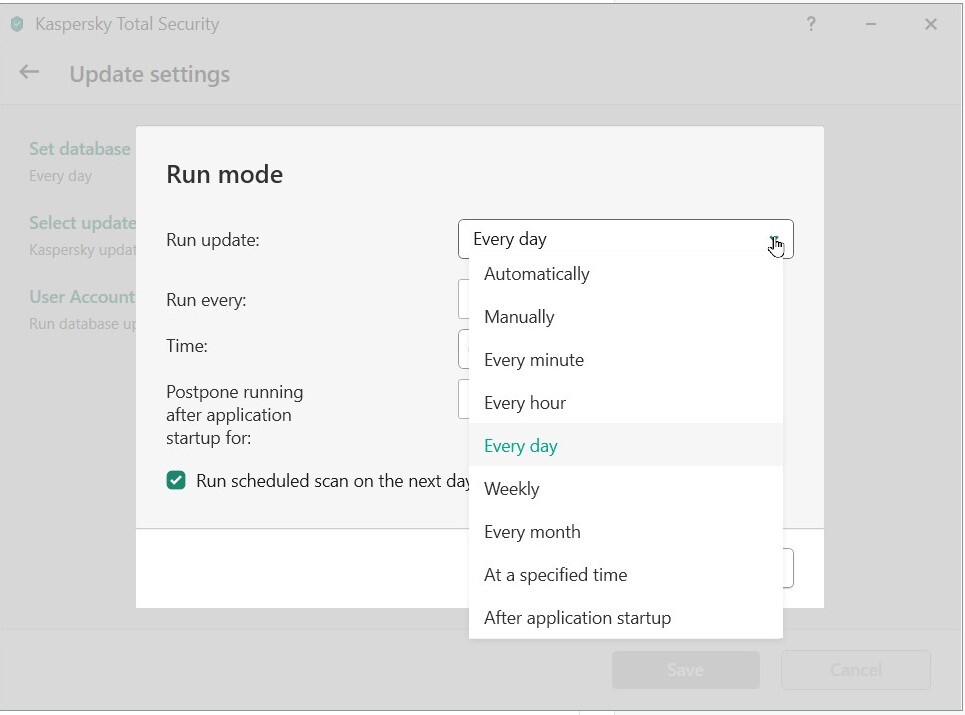Select Manually in the dropdown list

click(x=519, y=317)
